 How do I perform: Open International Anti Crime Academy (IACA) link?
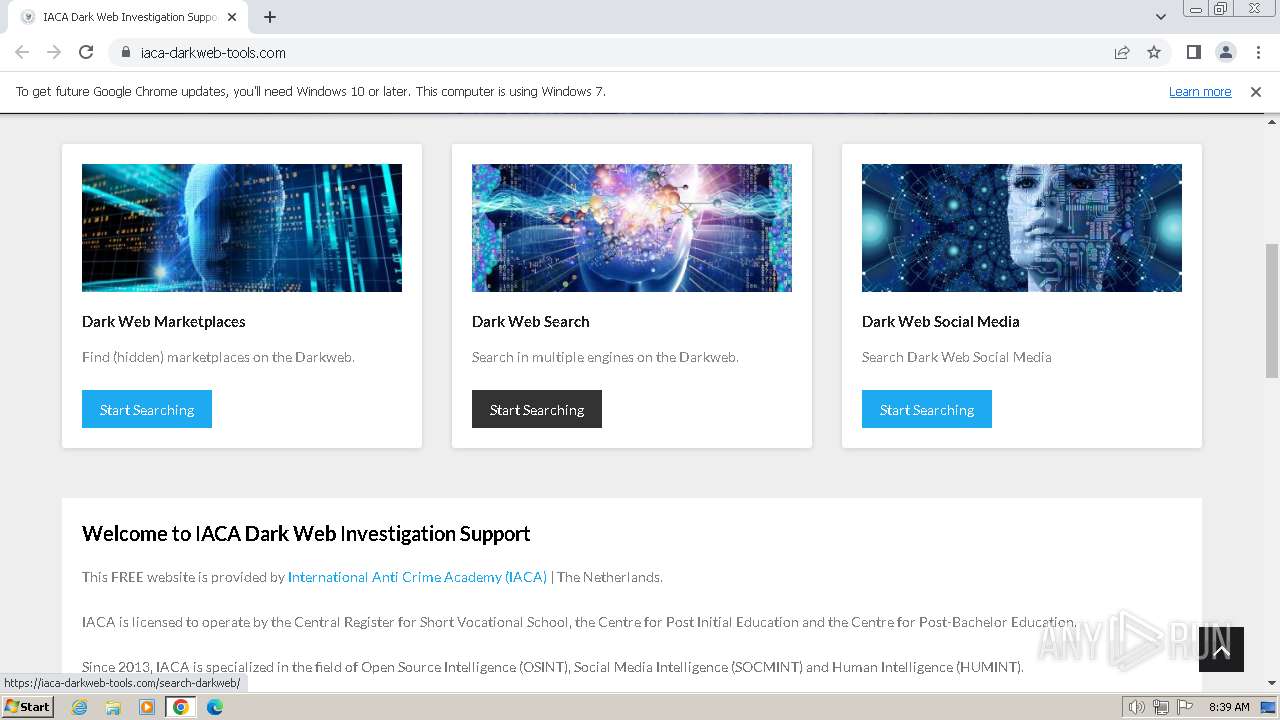coord(417,577)
